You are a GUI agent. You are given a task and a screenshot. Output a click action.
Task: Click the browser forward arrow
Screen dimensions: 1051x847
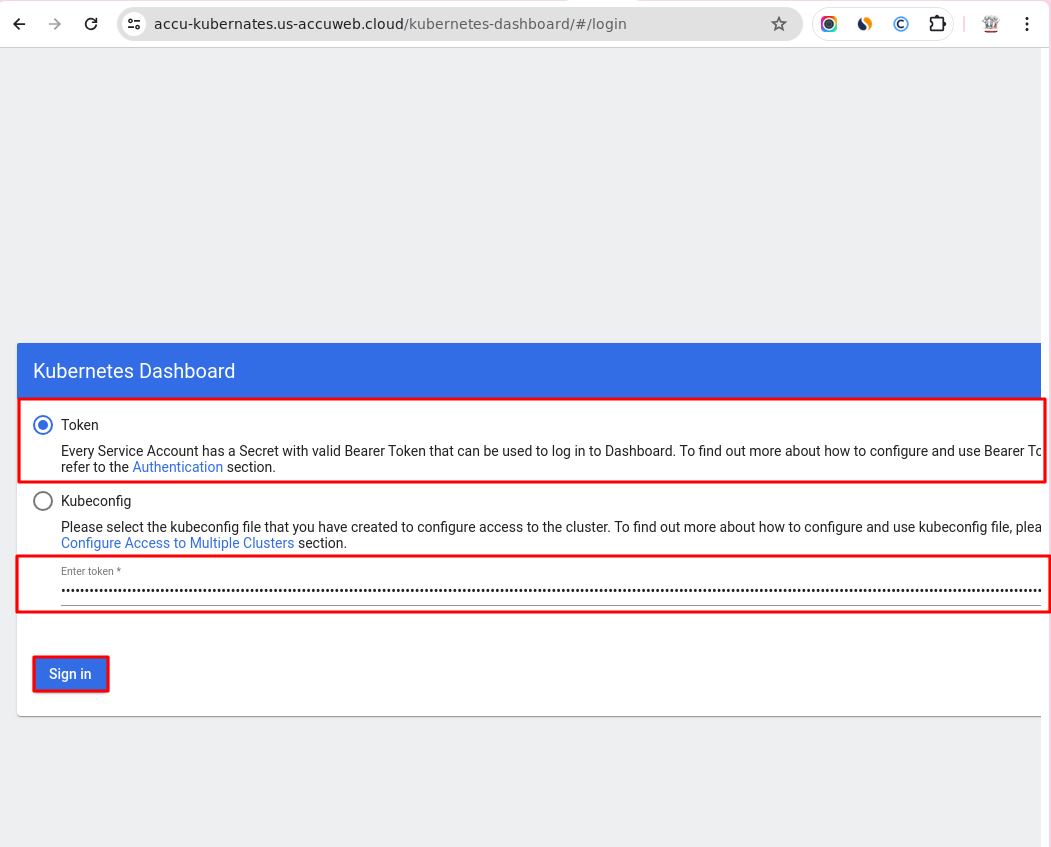(55, 24)
